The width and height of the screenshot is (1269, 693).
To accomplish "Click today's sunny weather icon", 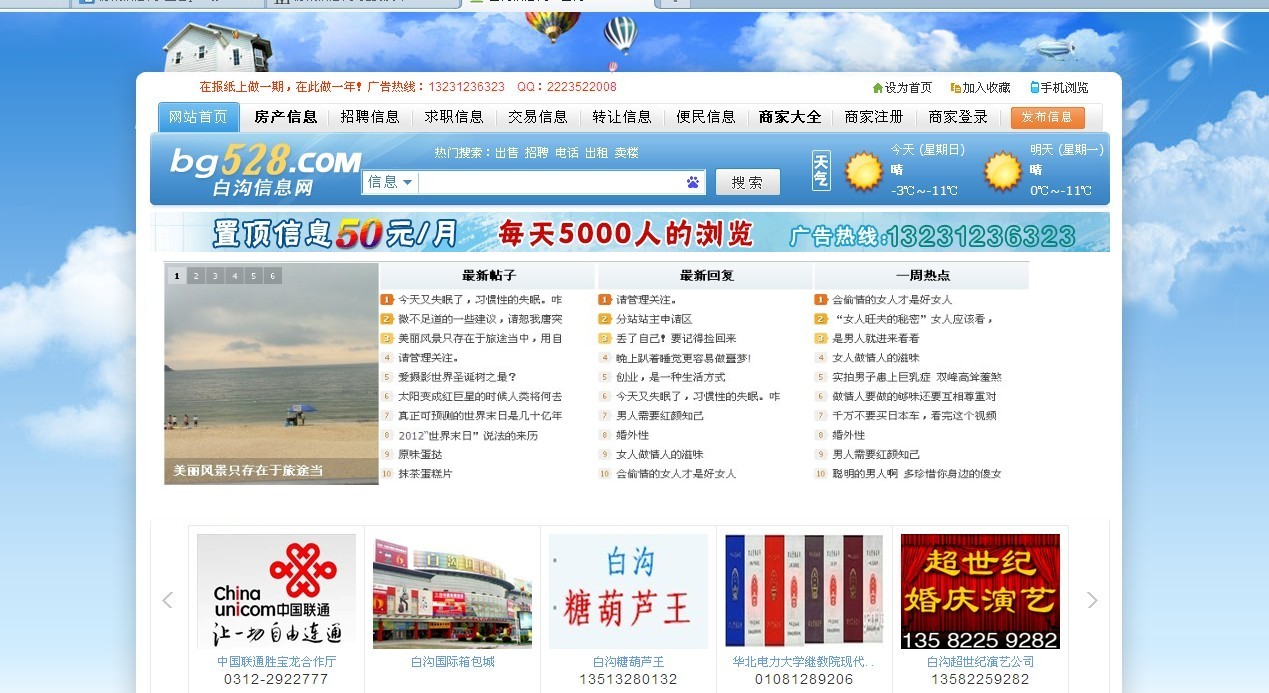I will (864, 171).
